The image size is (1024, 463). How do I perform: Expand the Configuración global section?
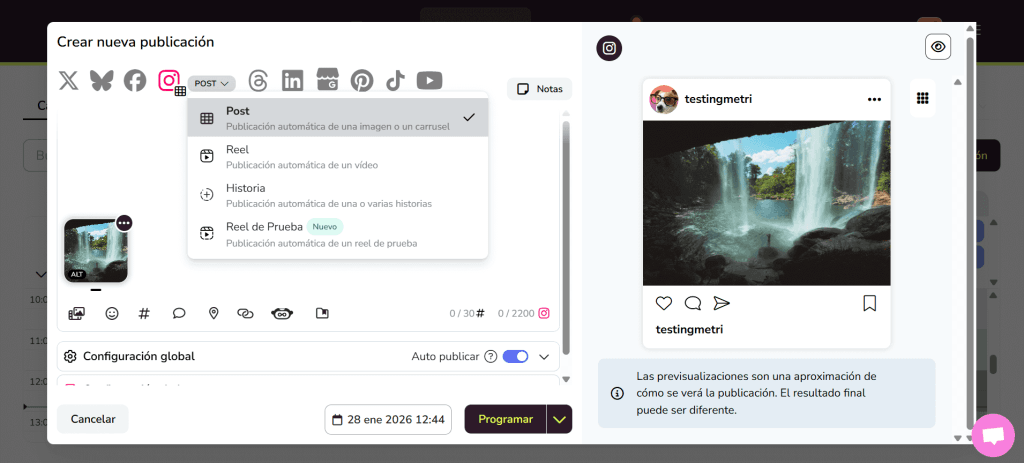(544, 357)
